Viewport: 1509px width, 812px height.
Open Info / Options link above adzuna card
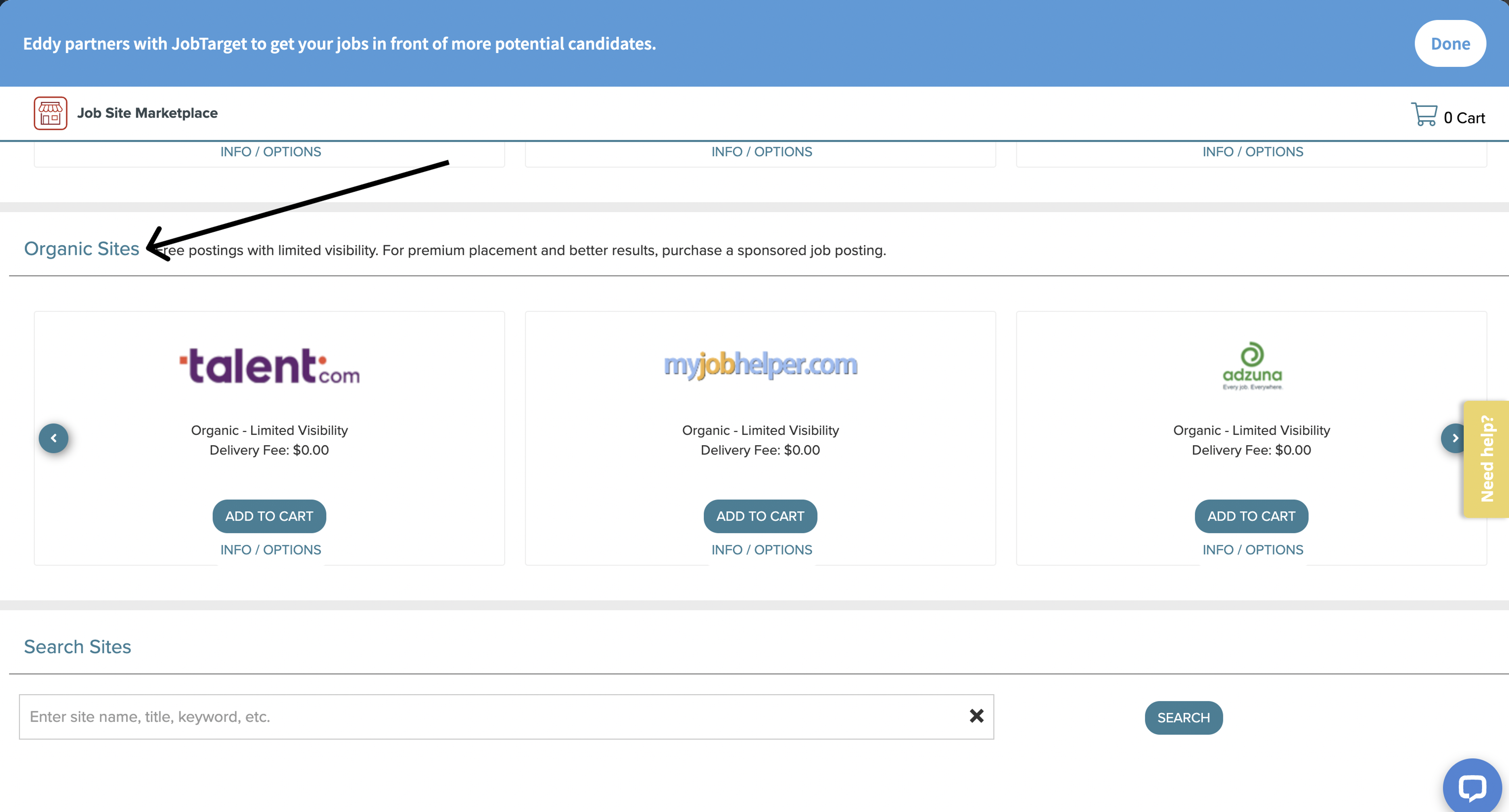(1252, 152)
